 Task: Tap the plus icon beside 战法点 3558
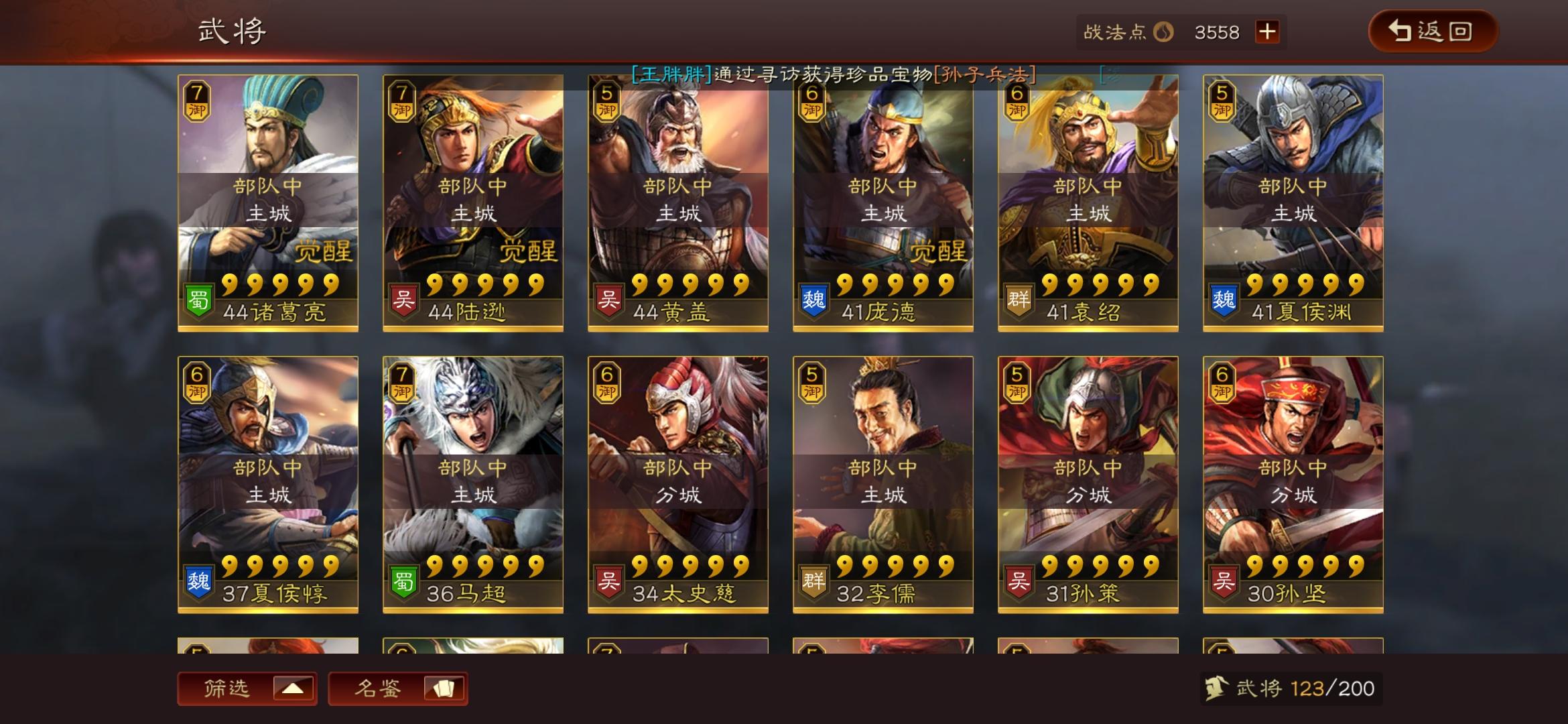[1267, 32]
